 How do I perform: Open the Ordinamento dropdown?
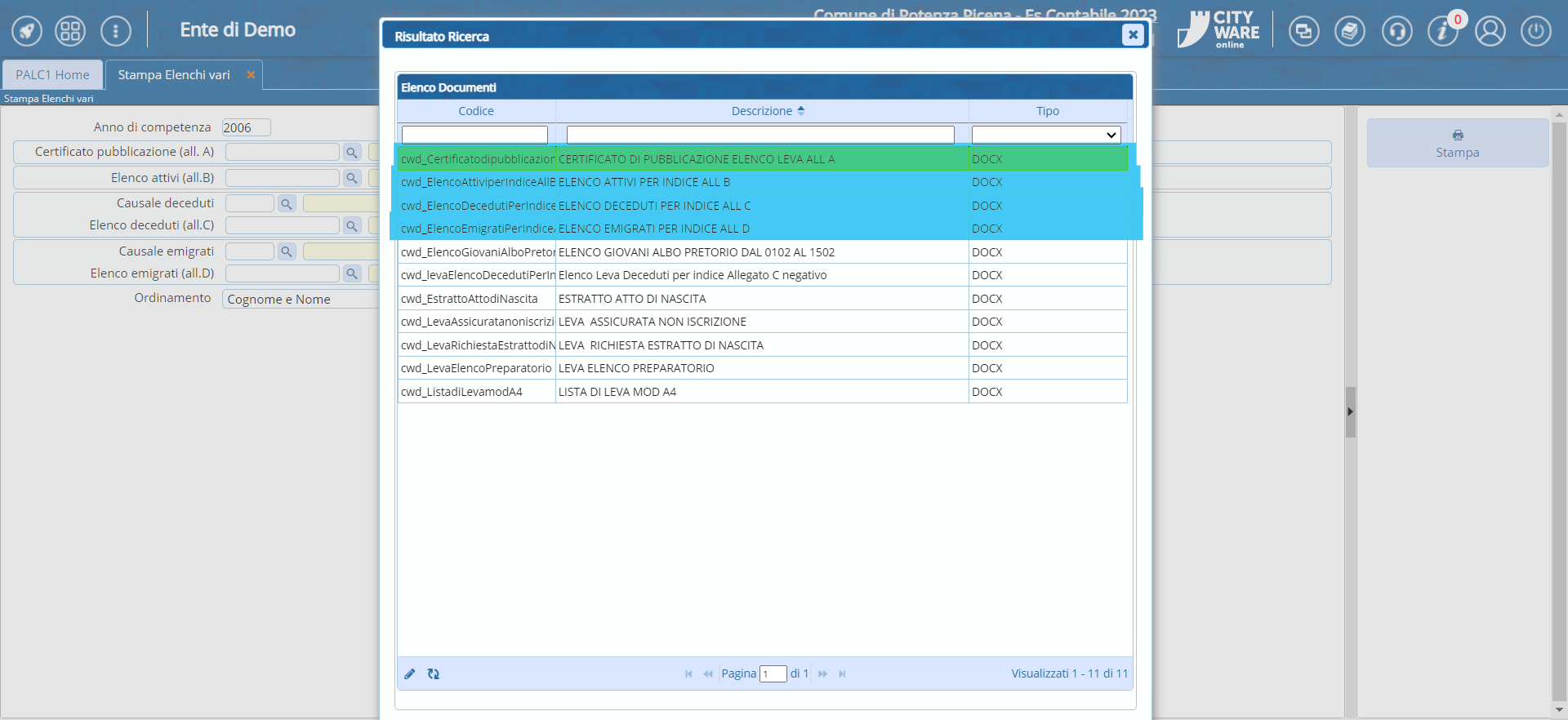coord(301,300)
